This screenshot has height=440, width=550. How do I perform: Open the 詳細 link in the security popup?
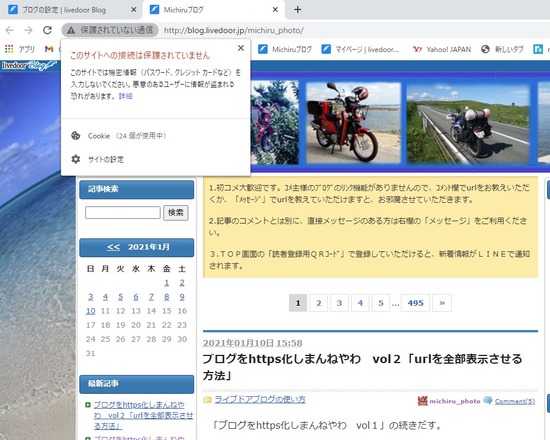point(126,96)
